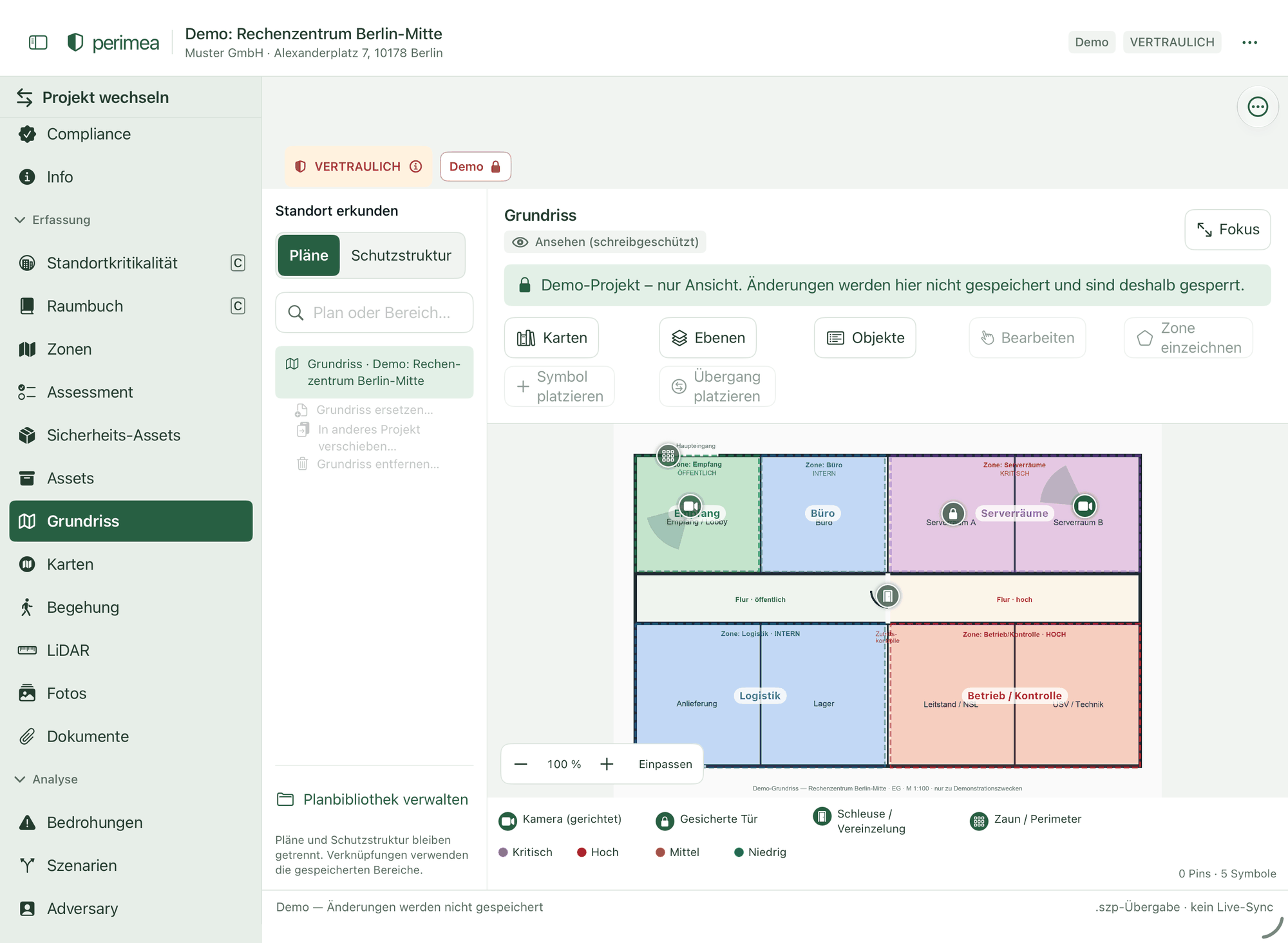Collapse the Analyse section
The height and width of the screenshot is (943, 1288).
[x=46, y=780]
